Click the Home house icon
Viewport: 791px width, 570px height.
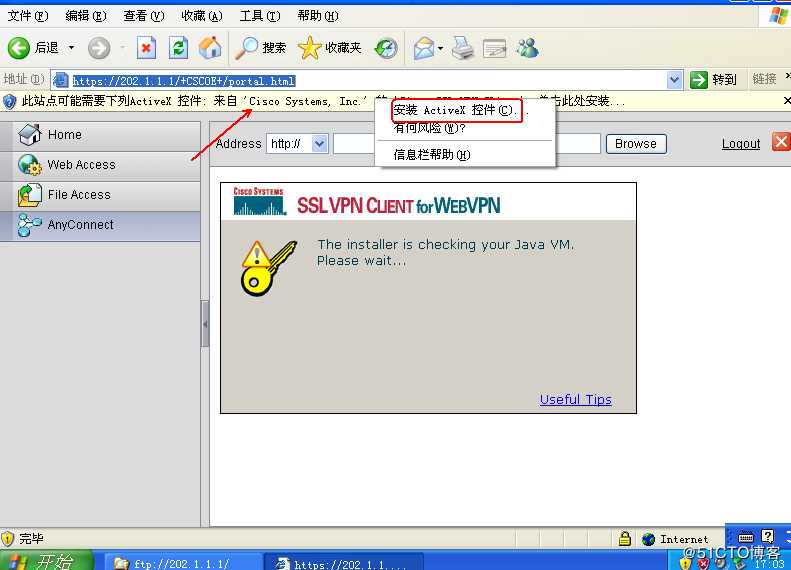30,135
